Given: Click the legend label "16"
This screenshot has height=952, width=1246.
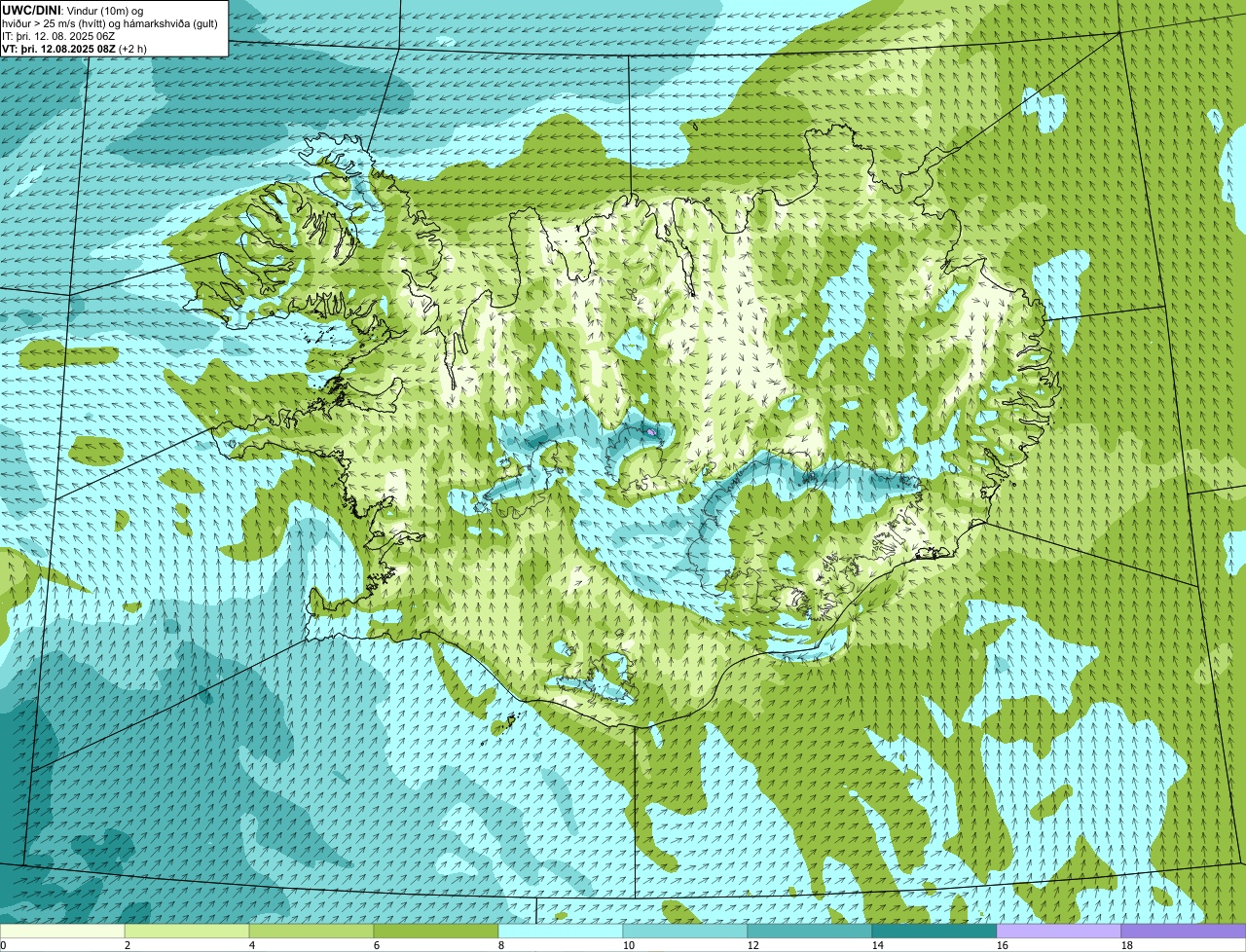Looking at the screenshot, I should (1003, 945).
